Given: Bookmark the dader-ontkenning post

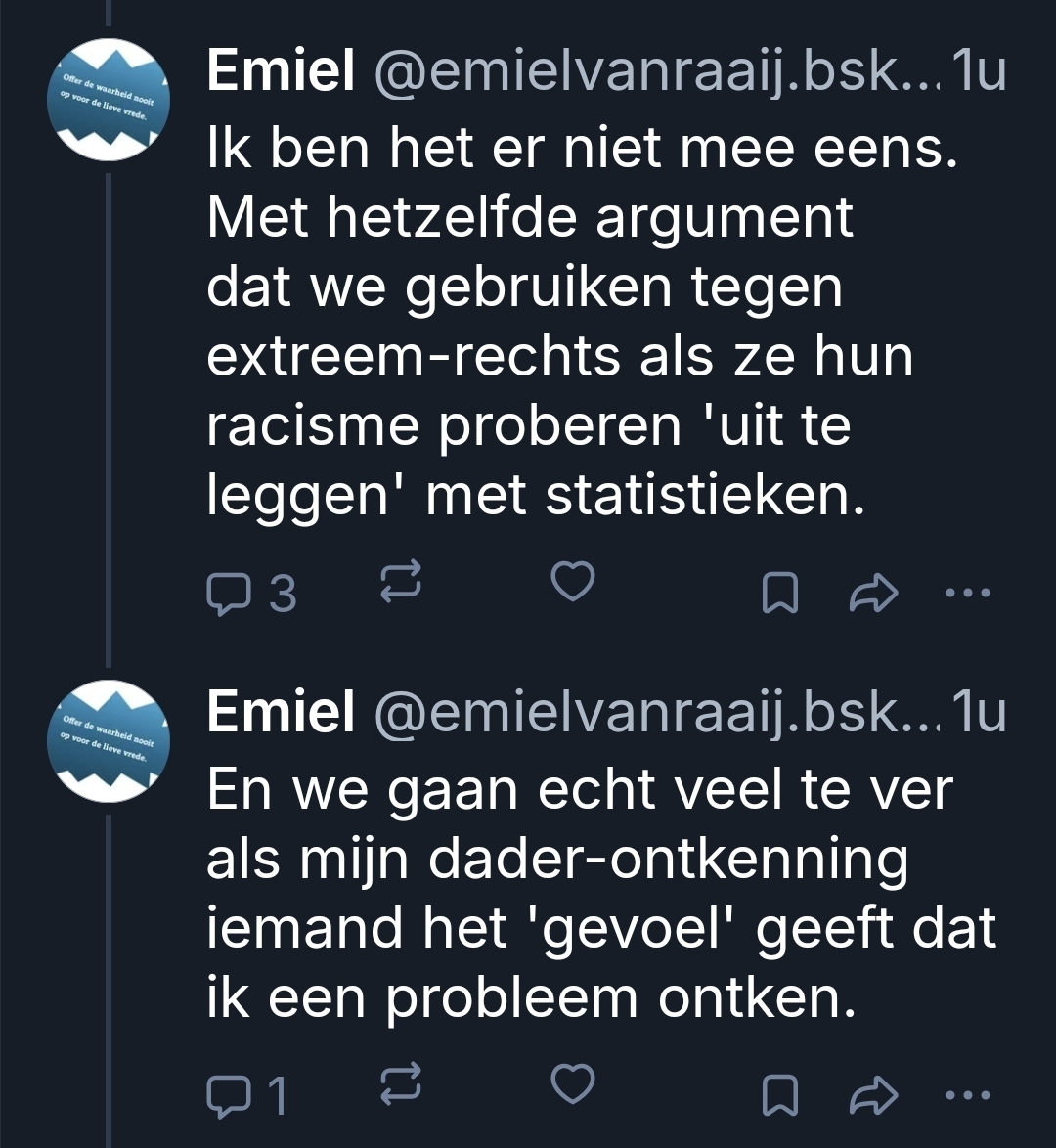Looking at the screenshot, I should coord(778,1094).
